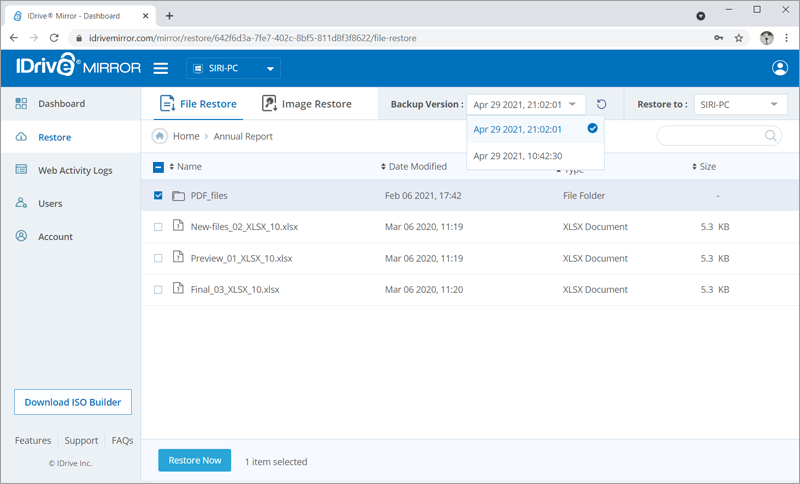Click the PDF_files folder icon
The image size is (800, 484).
click(x=179, y=196)
